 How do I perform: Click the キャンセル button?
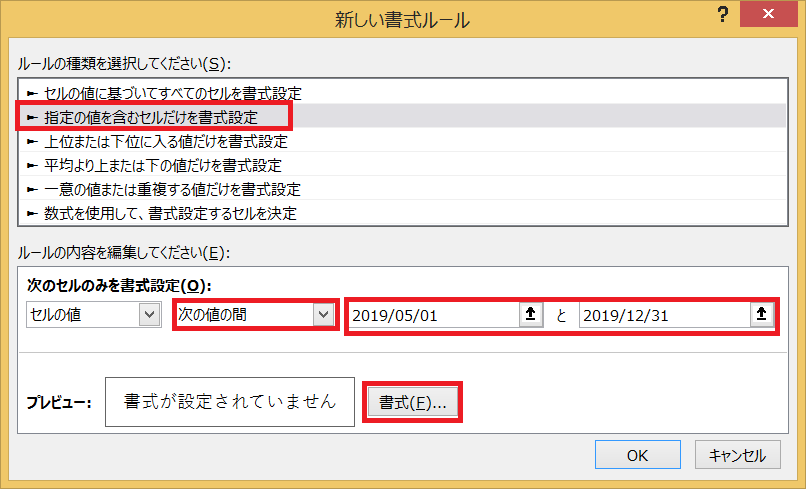(x=738, y=455)
